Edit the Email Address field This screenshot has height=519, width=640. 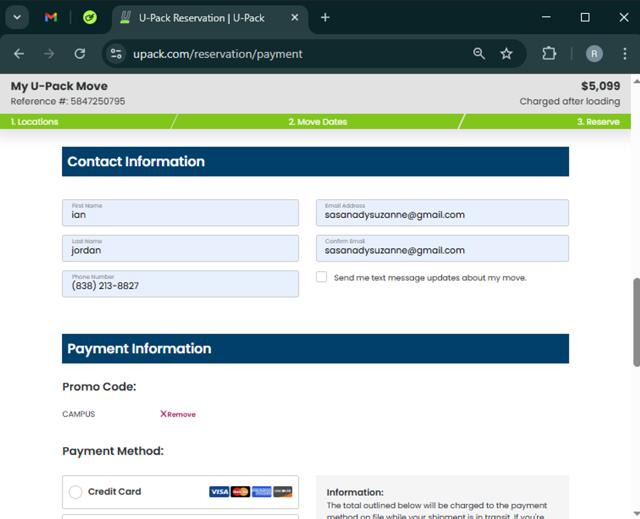(x=442, y=213)
